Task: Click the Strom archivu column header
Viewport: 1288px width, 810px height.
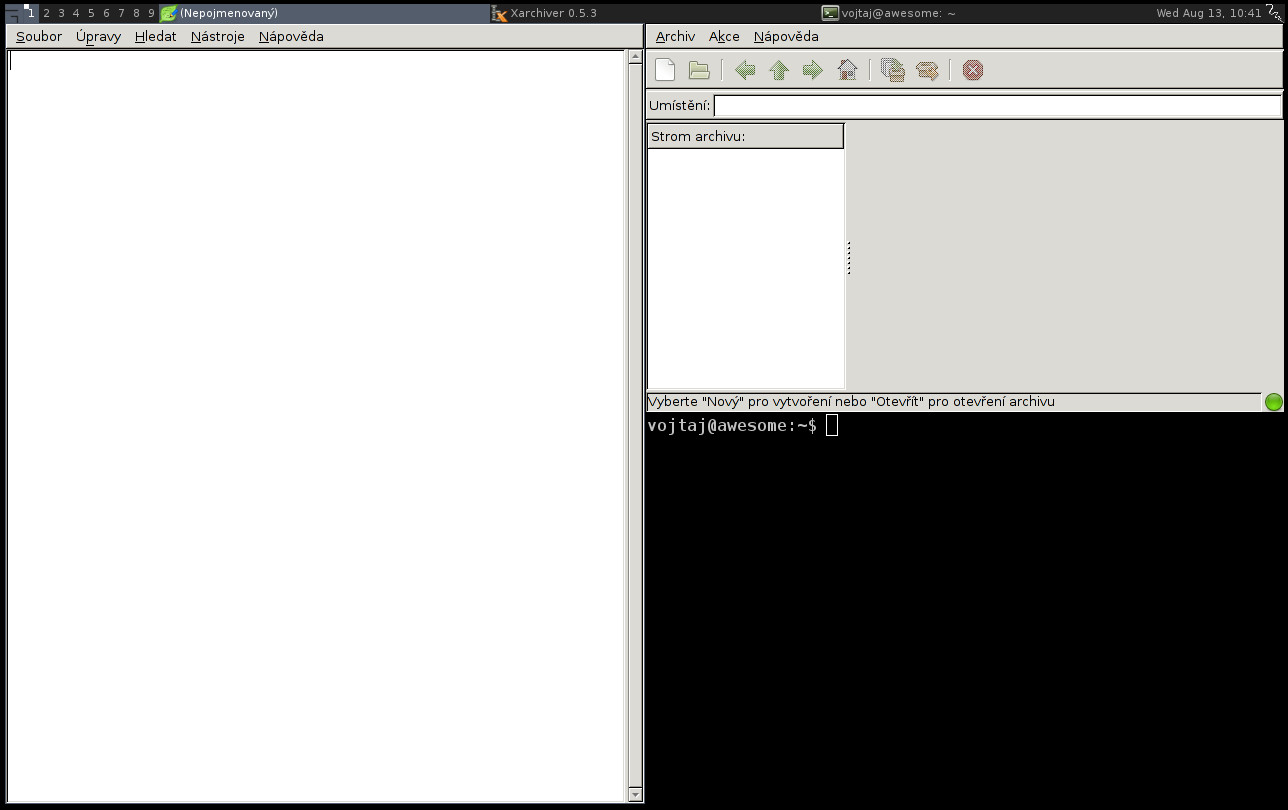Action: [x=746, y=136]
